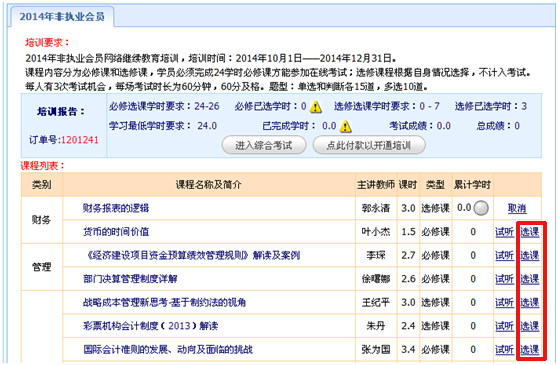Click 必修选课学时要求 value 24-26
Screen dimensions: 558x365
click(x=207, y=106)
